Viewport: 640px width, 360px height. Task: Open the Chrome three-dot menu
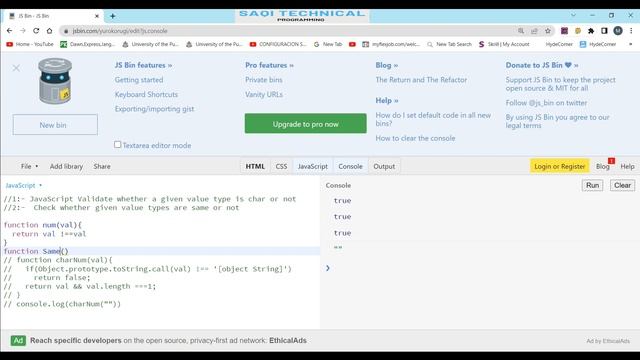631,31
